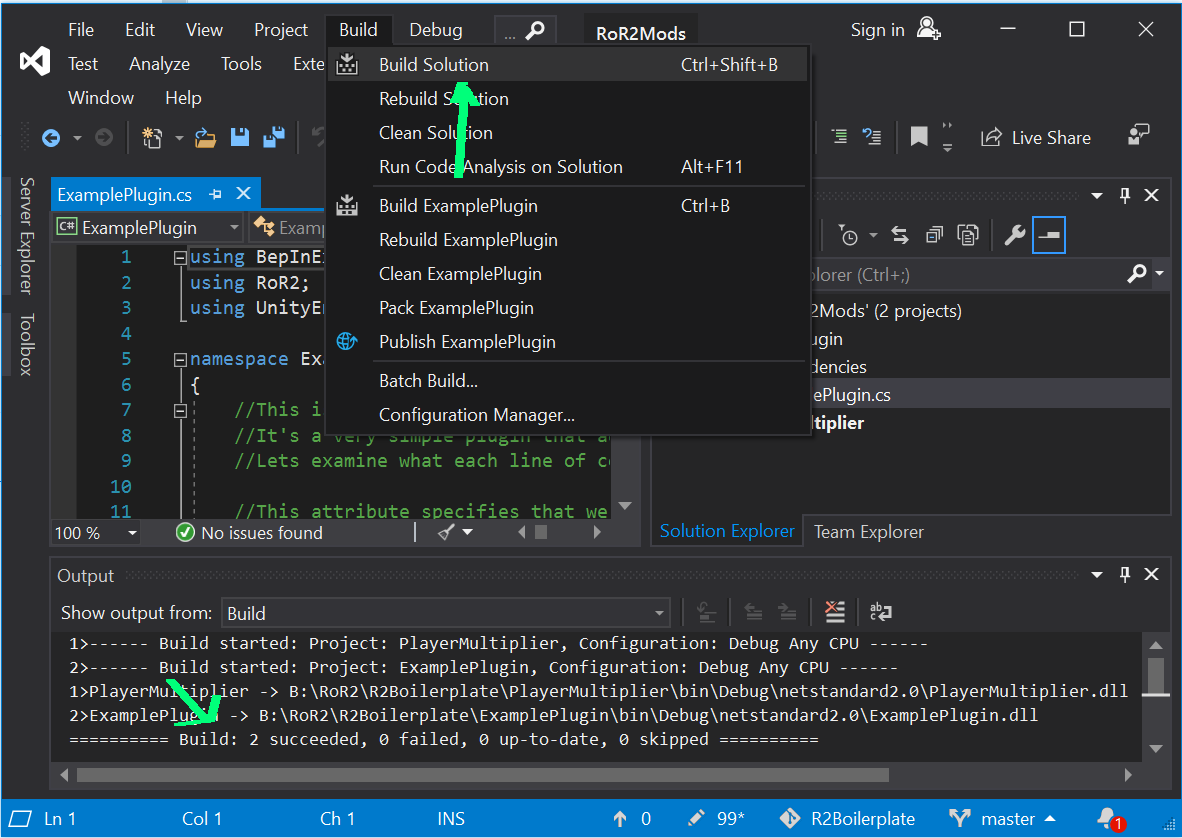1182x838 pixels.
Task: Open the Debug menu
Action: pos(436,30)
